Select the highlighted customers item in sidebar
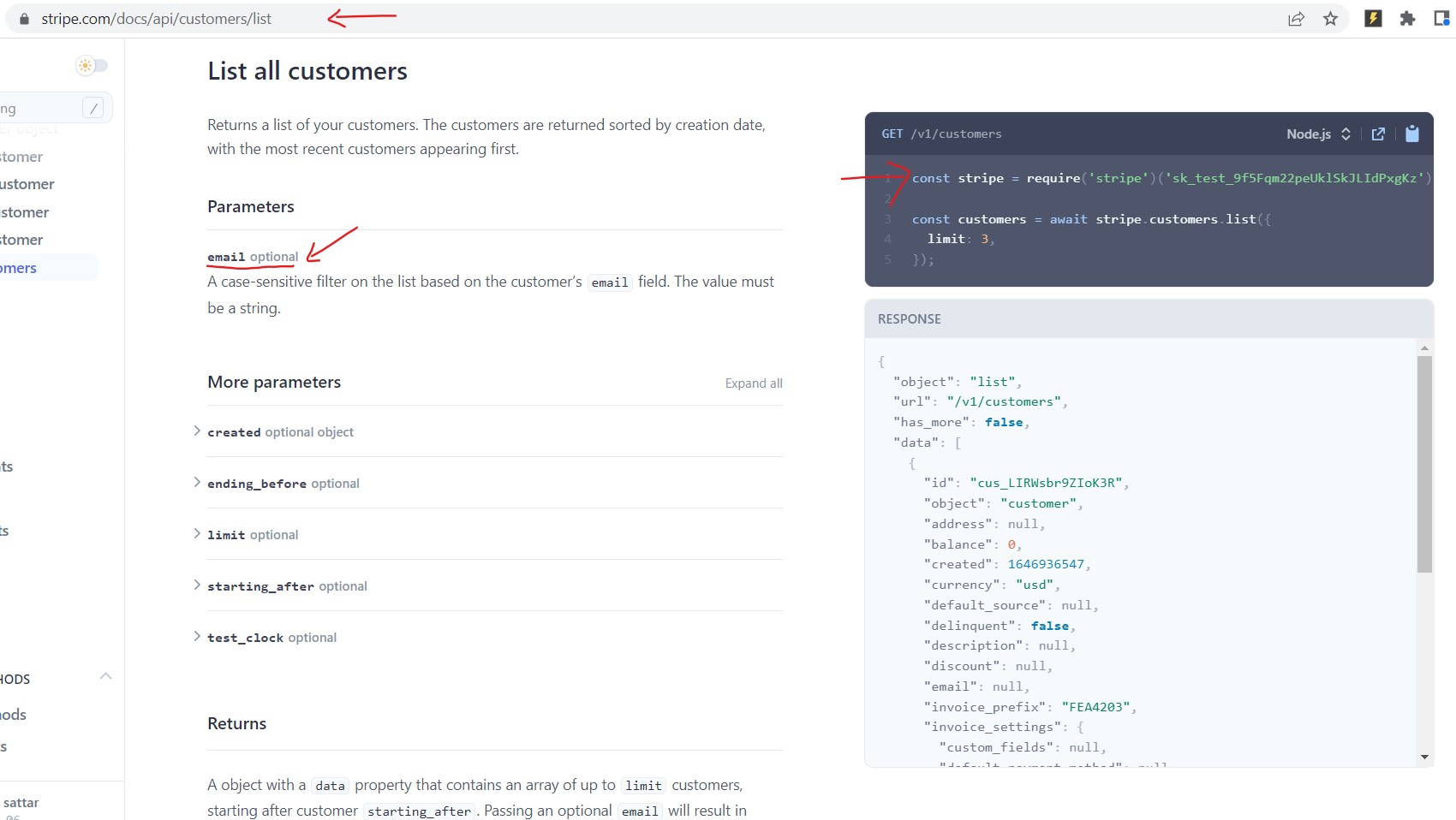 tap(48, 268)
